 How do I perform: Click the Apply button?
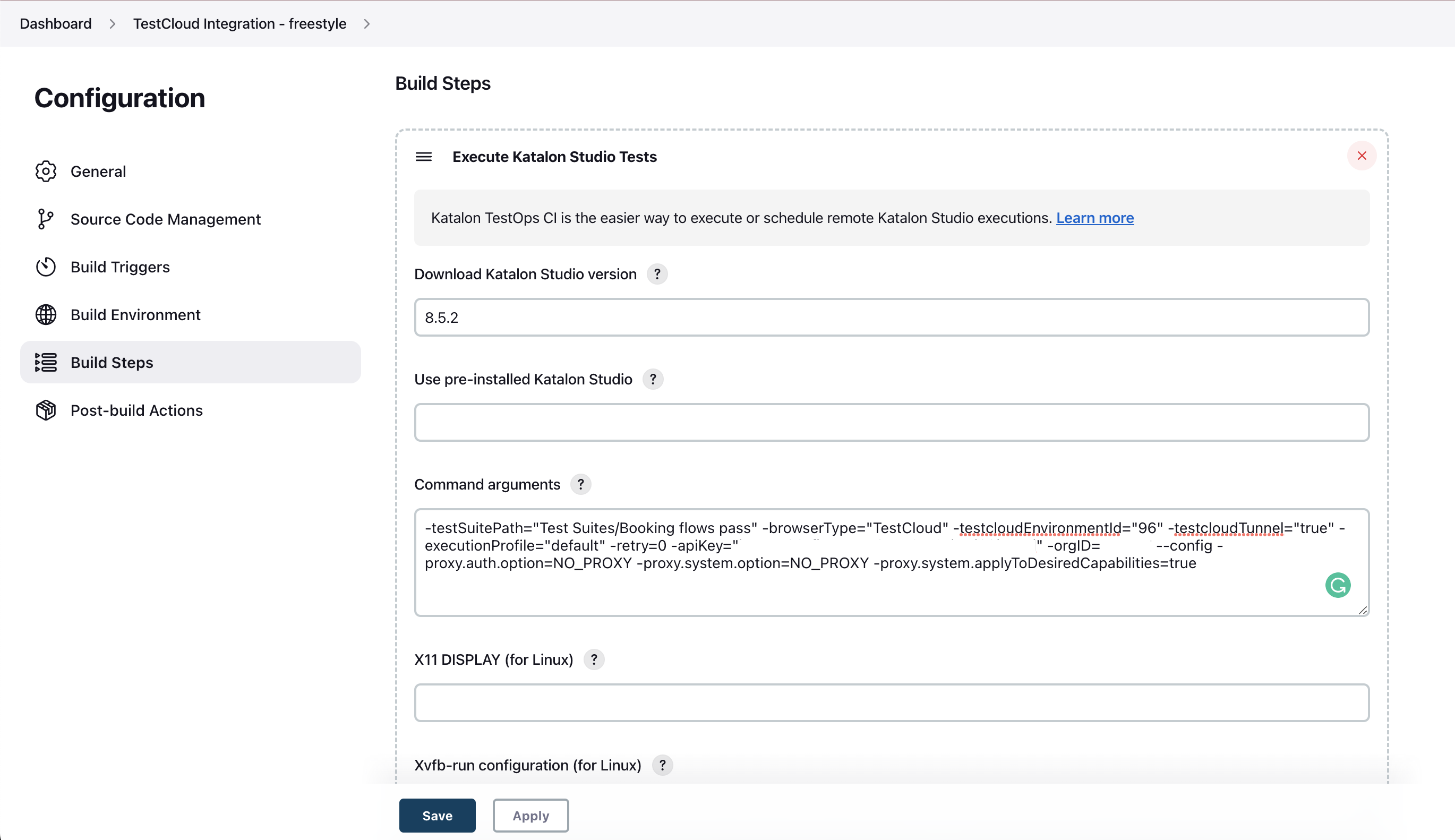point(530,815)
